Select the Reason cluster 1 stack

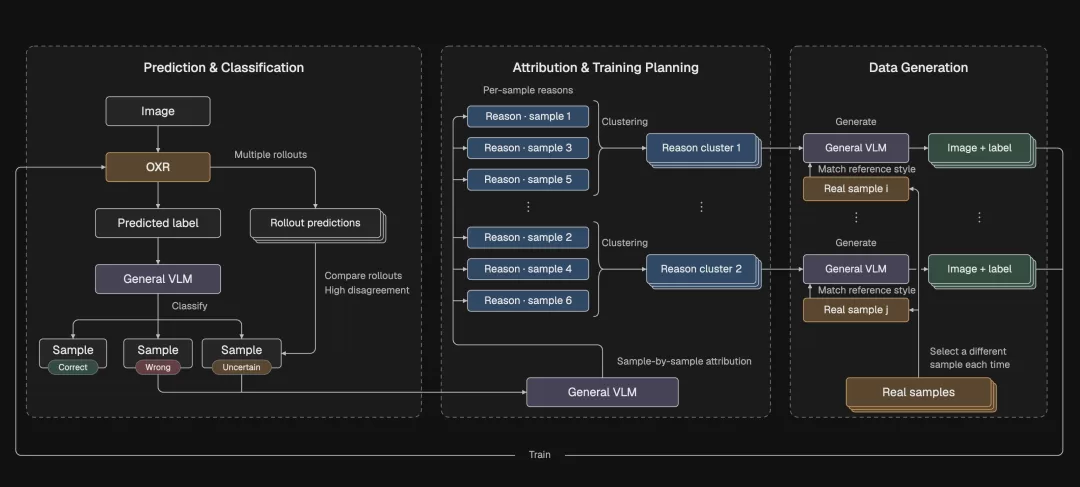point(703,149)
